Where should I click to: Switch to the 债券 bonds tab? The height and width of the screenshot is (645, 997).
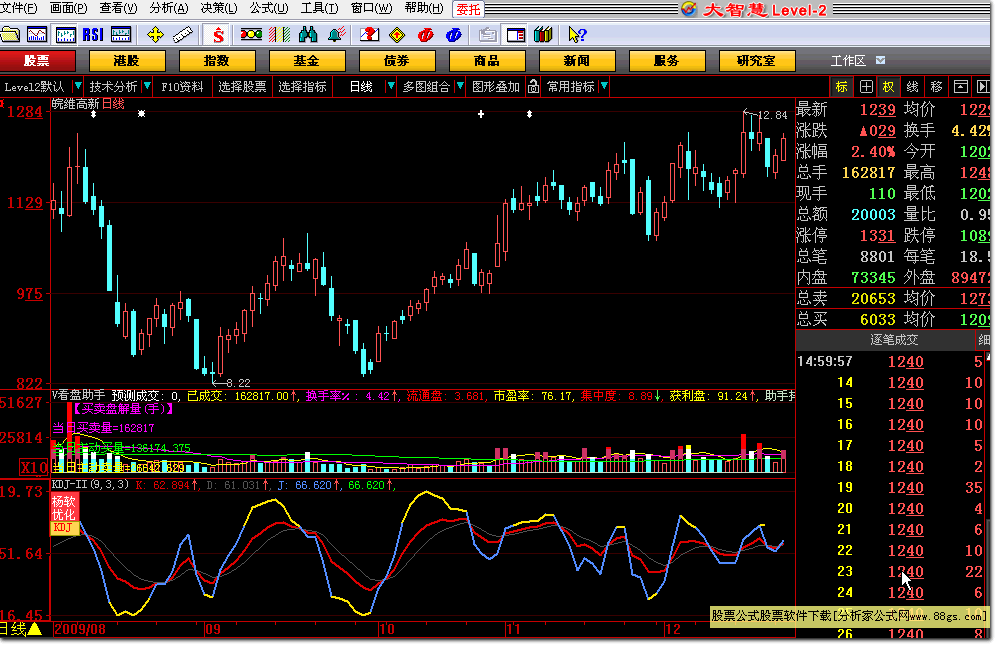pyautogui.click(x=397, y=60)
